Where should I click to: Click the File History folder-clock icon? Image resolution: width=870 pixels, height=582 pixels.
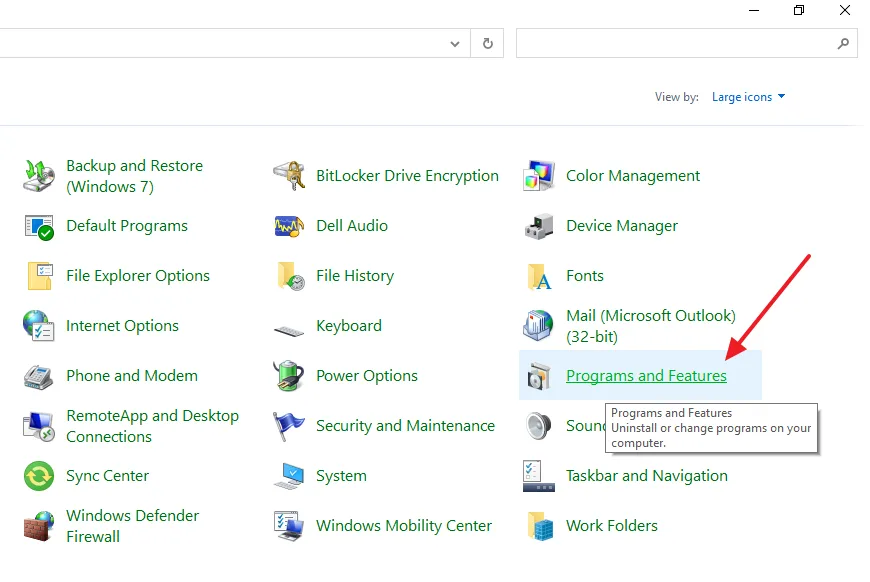290,276
